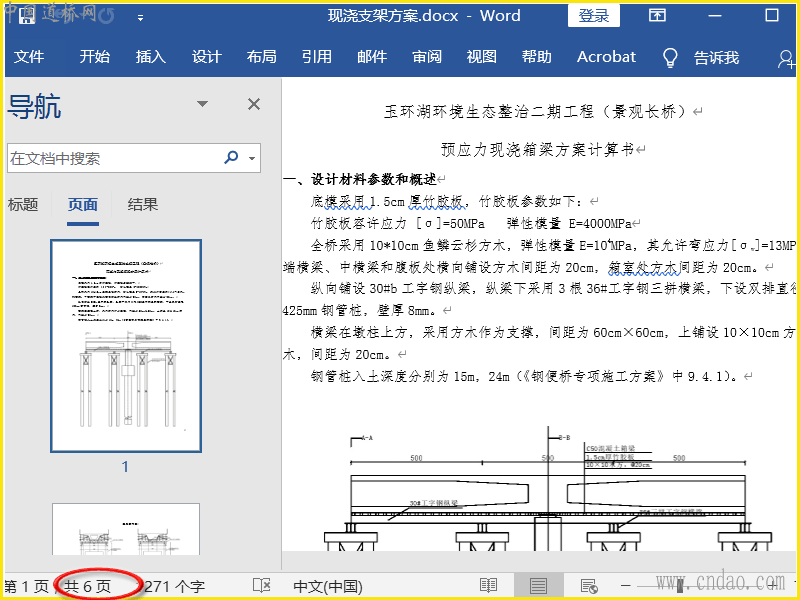Select the 引用 ribbon tab
This screenshot has height=600, width=800.
click(317, 57)
